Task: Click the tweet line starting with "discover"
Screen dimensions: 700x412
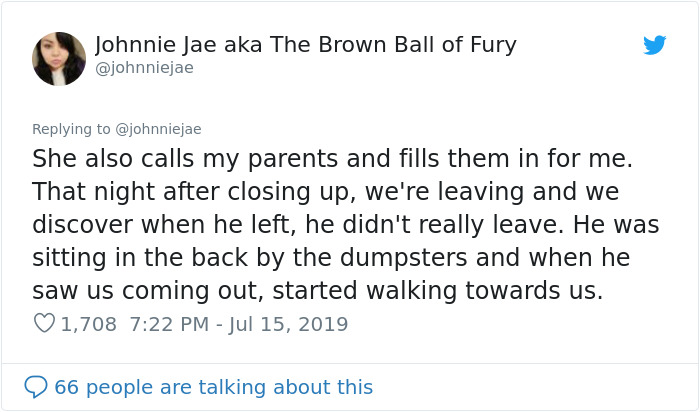Action: click(344, 224)
